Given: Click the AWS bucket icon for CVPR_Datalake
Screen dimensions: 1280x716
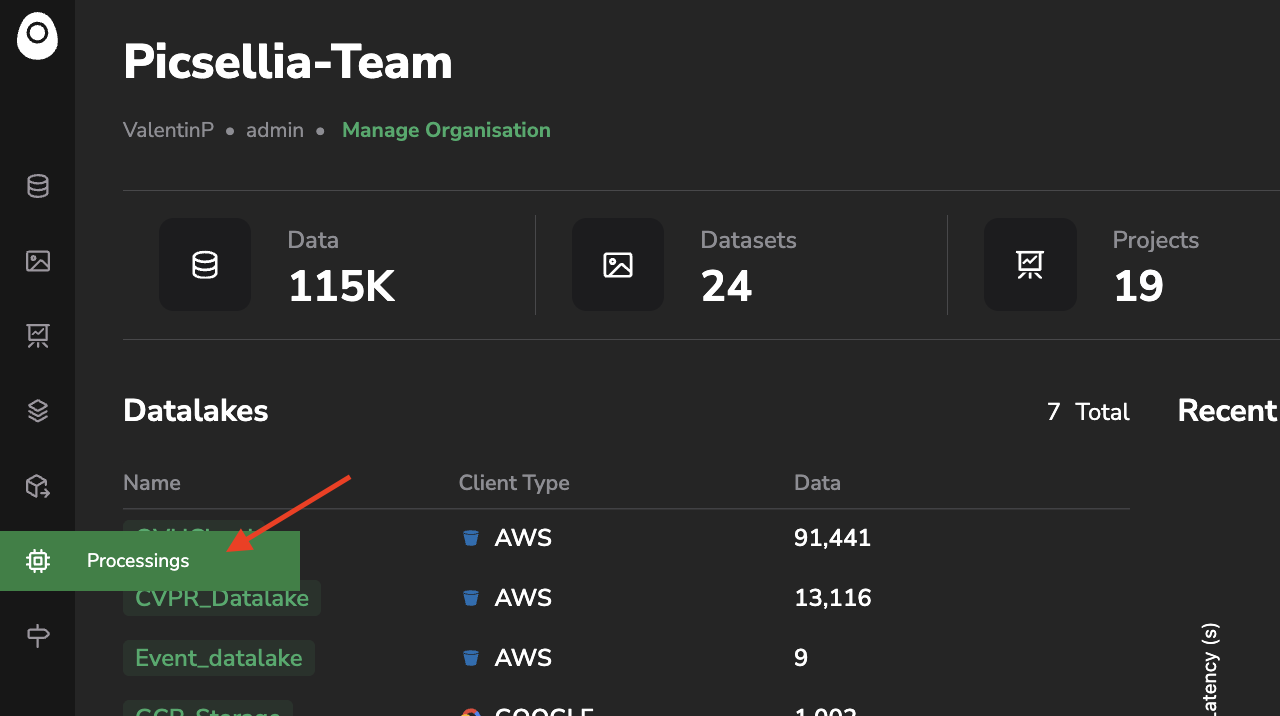Looking at the screenshot, I should point(470,598).
